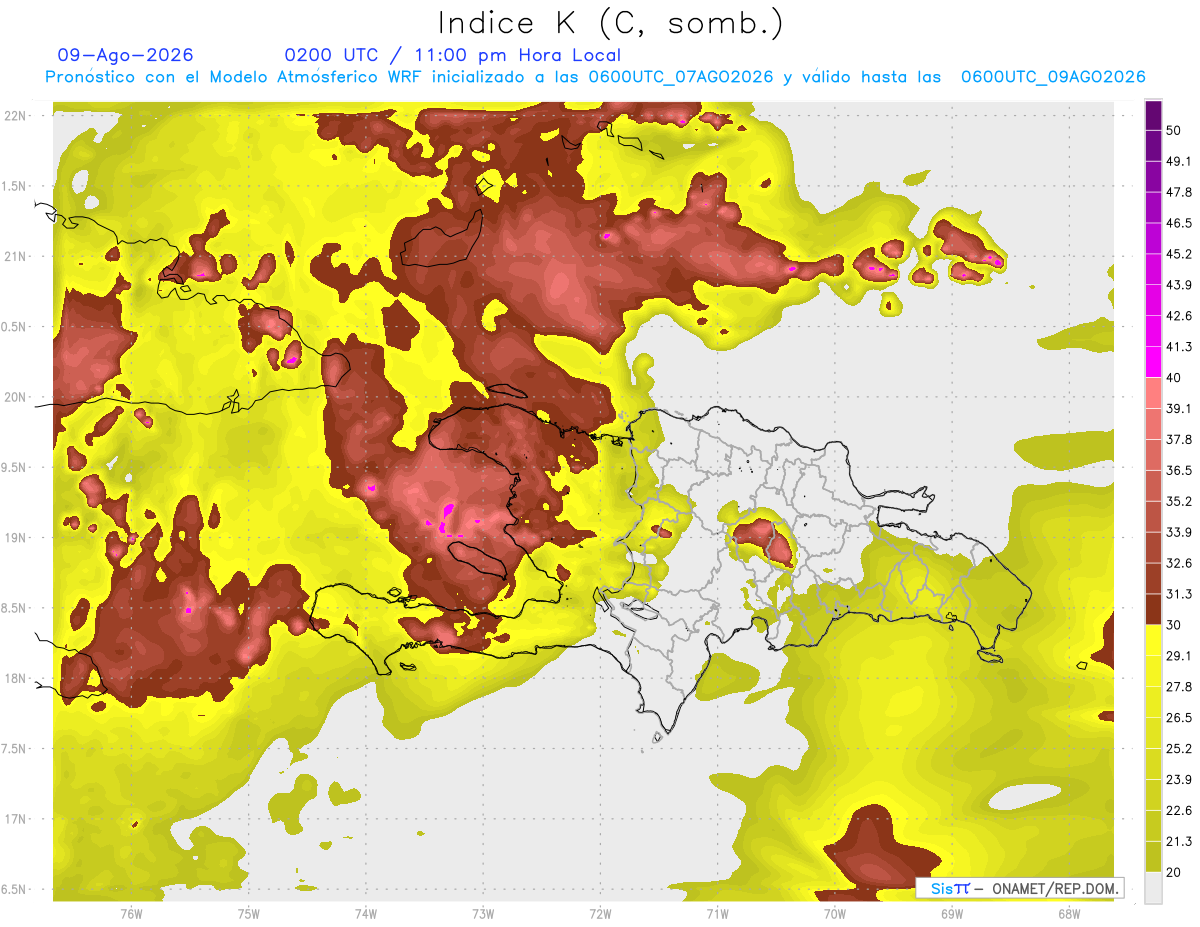Click "0200 UTC / 11:00 pm Hora Local"
Viewport: 1200px width, 927px height.
tap(453, 55)
